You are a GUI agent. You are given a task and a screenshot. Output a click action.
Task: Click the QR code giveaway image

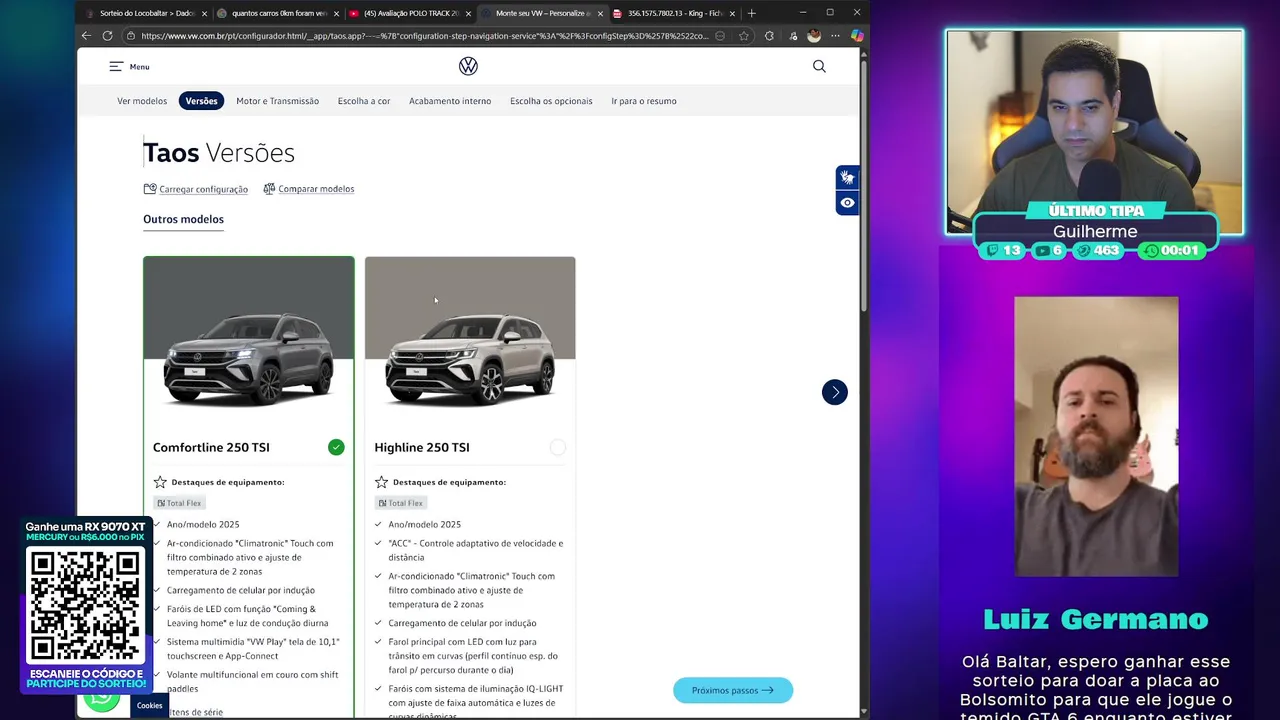[x=86, y=606]
